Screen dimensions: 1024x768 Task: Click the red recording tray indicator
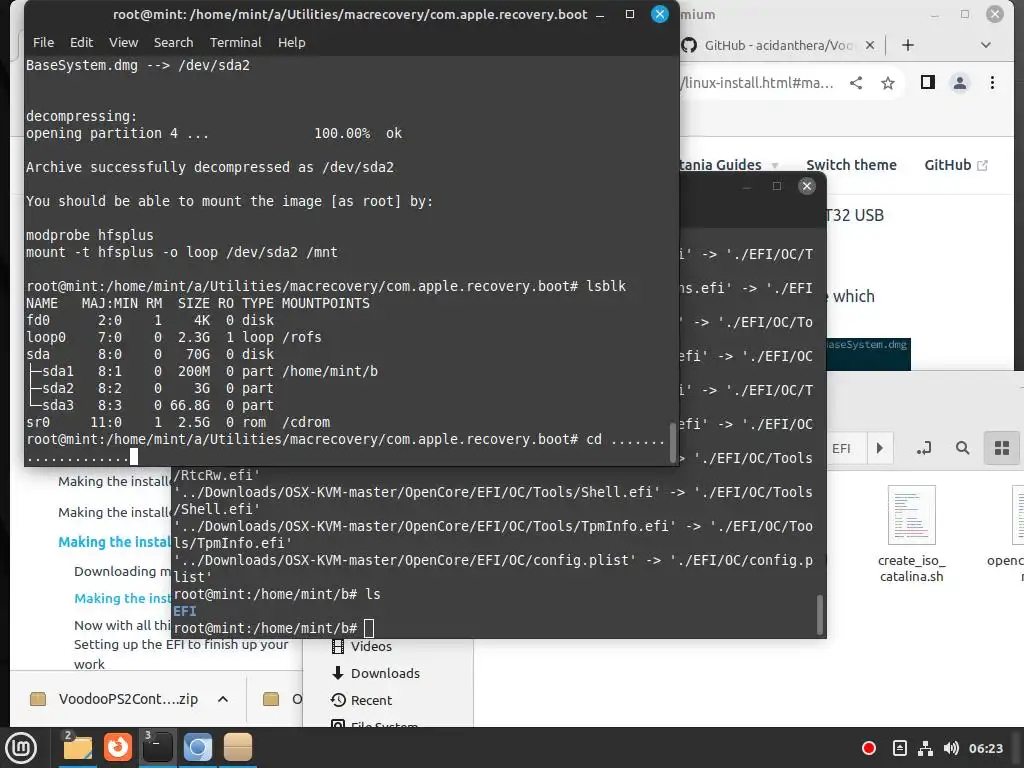click(x=869, y=748)
